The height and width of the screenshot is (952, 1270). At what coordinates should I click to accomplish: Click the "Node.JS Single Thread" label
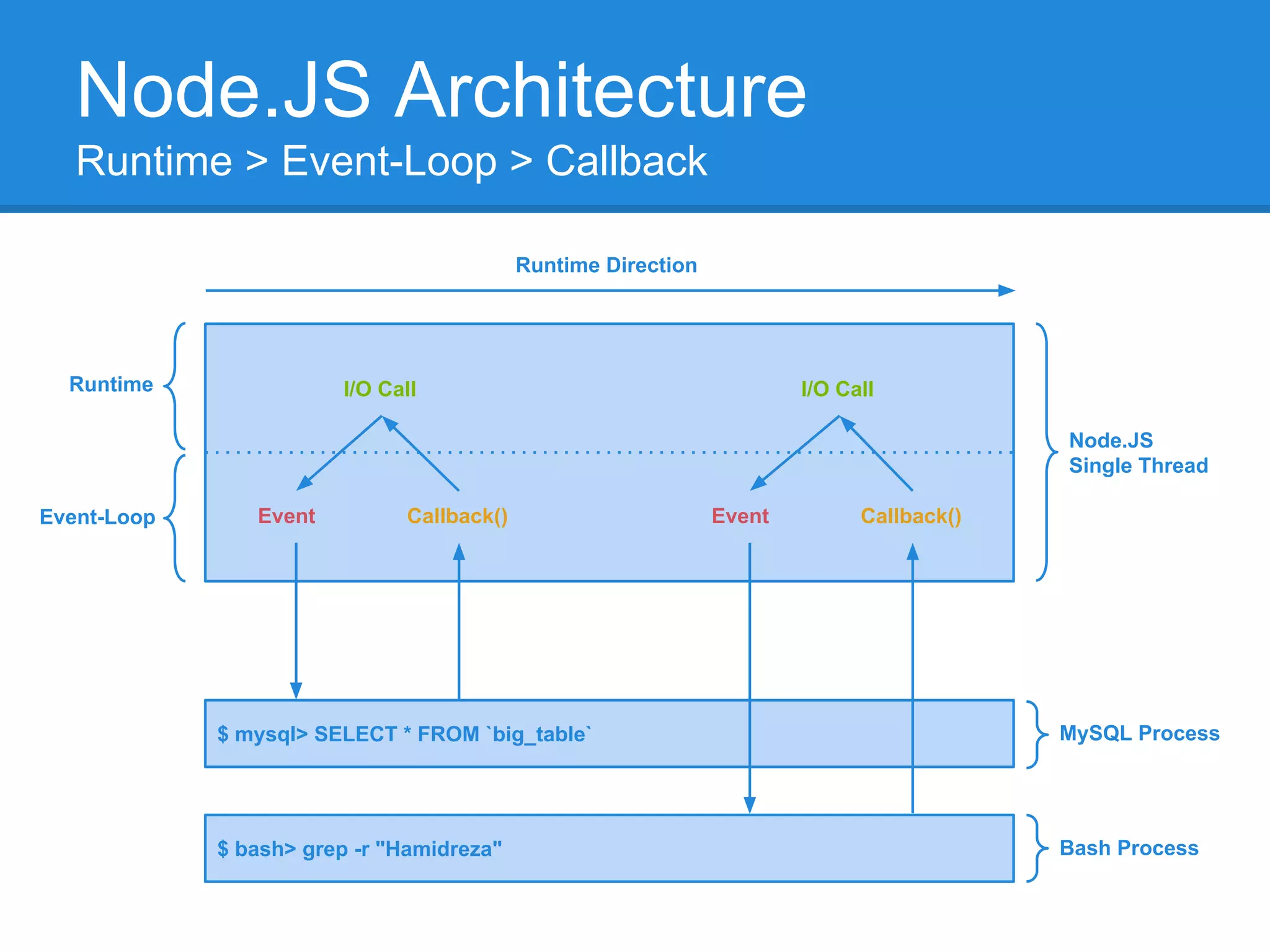click(1139, 453)
